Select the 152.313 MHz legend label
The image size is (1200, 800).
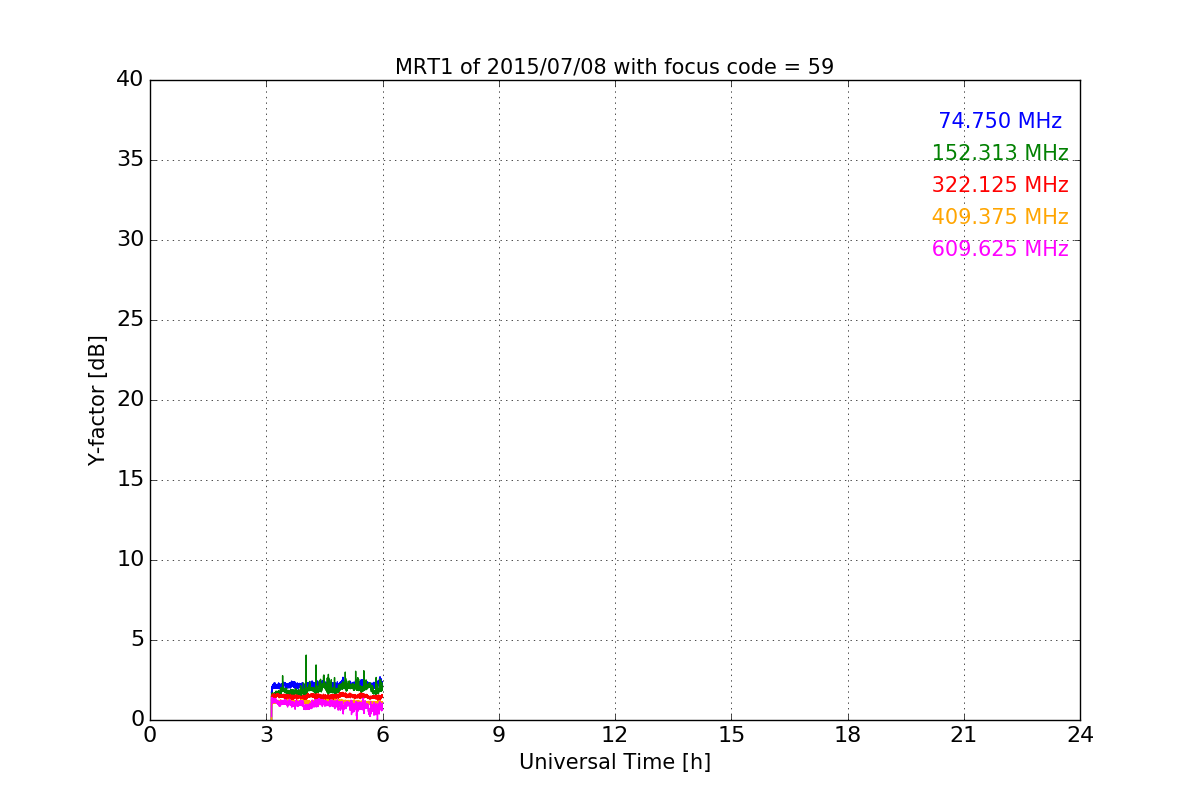[1000, 153]
